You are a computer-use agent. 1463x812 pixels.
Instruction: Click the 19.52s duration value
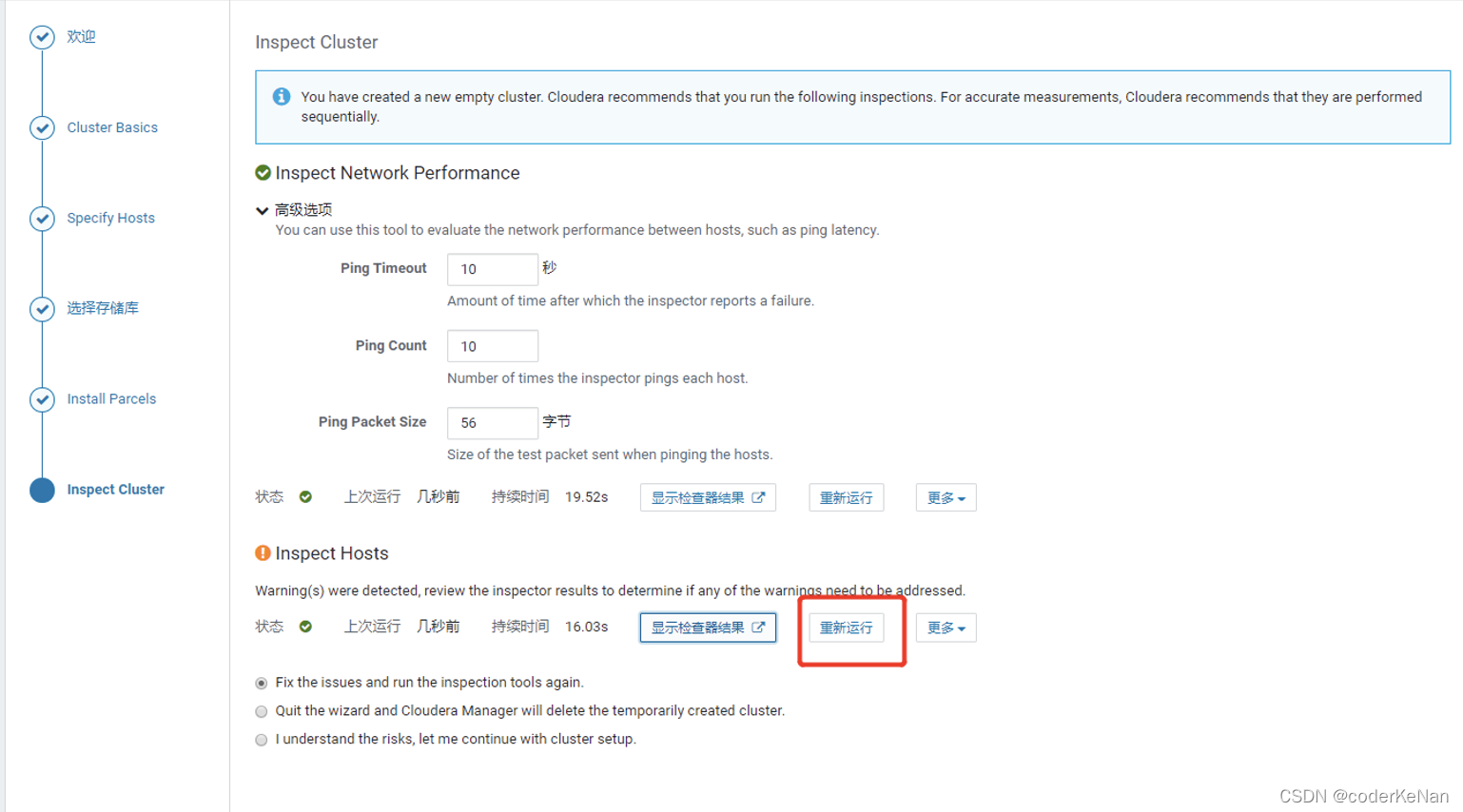[x=586, y=497]
